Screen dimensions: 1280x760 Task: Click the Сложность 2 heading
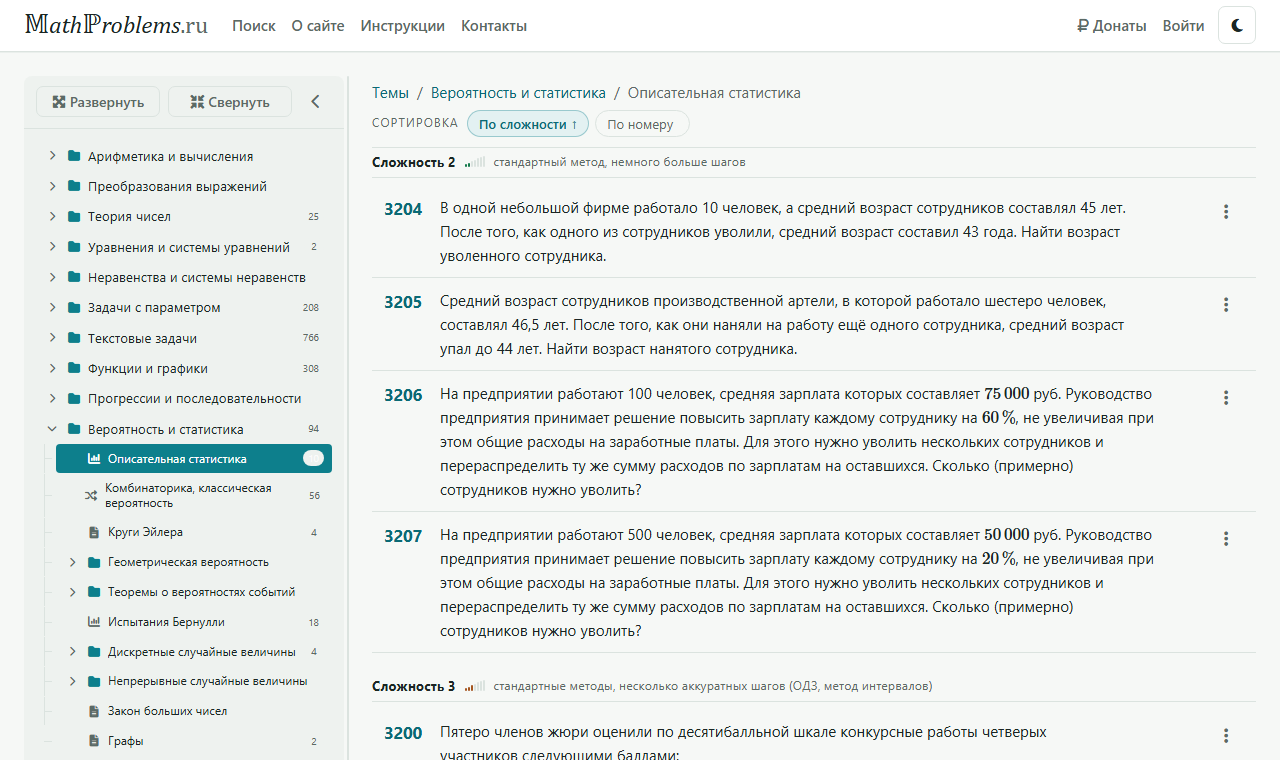tap(413, 162)
